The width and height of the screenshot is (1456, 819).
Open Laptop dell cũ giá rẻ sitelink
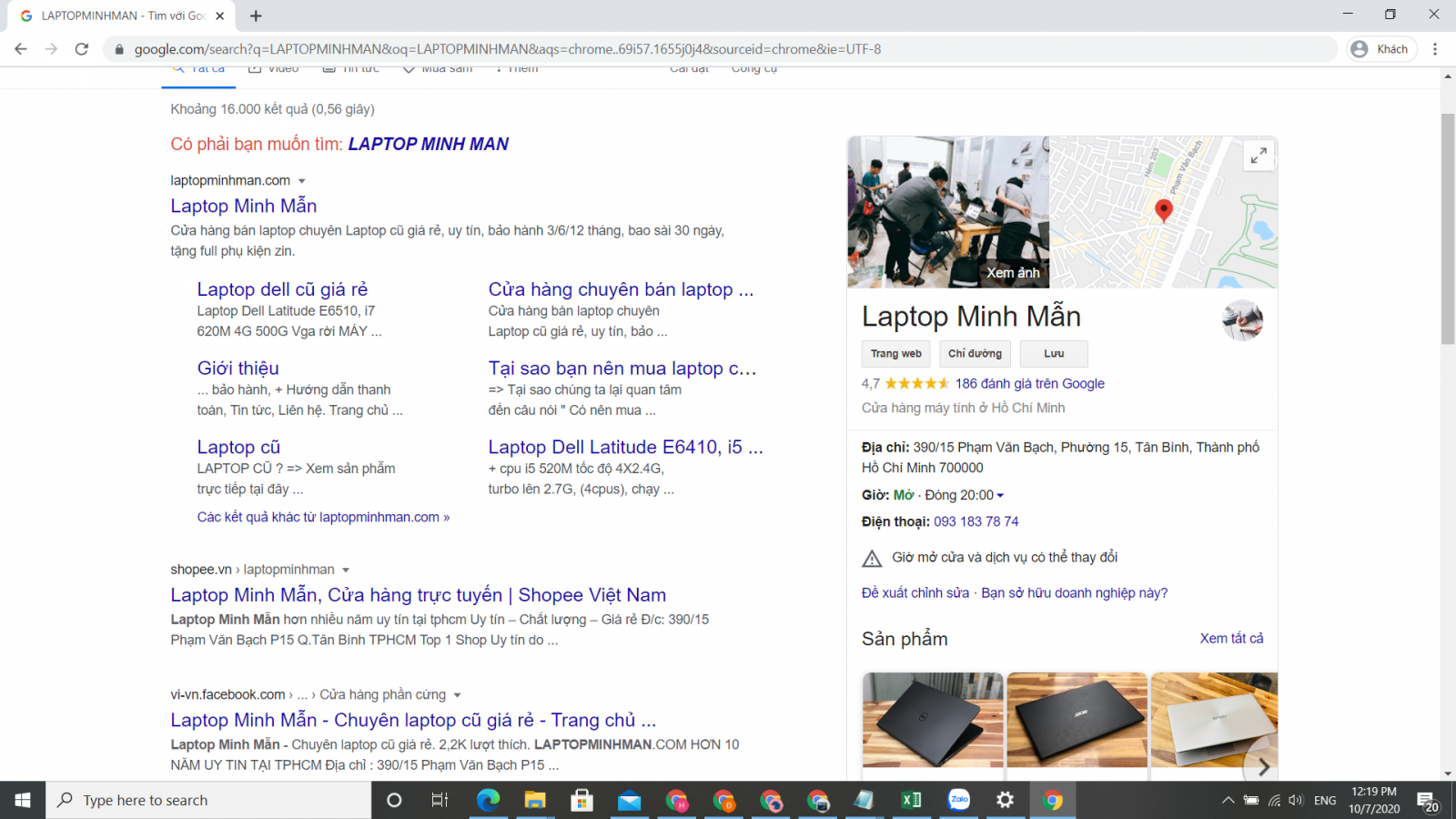[x=282, y=289]
